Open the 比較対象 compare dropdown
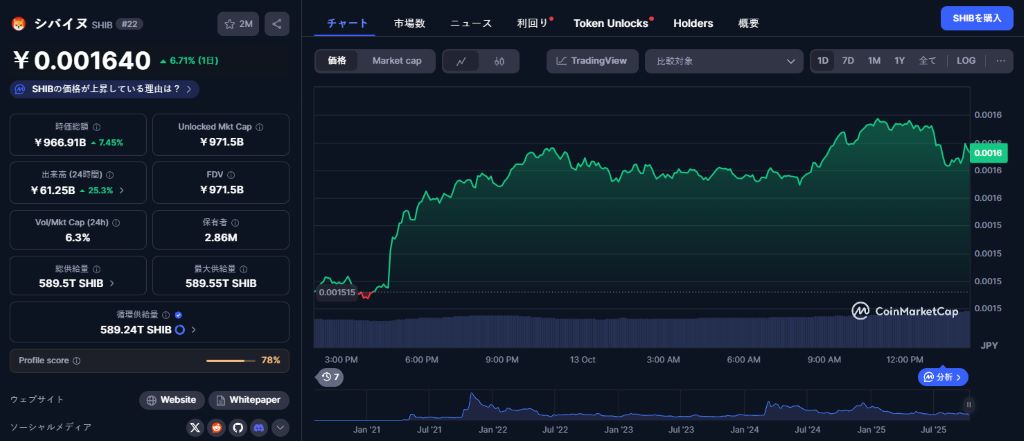This screenshot has width=1024, height=441. point(723,61)
